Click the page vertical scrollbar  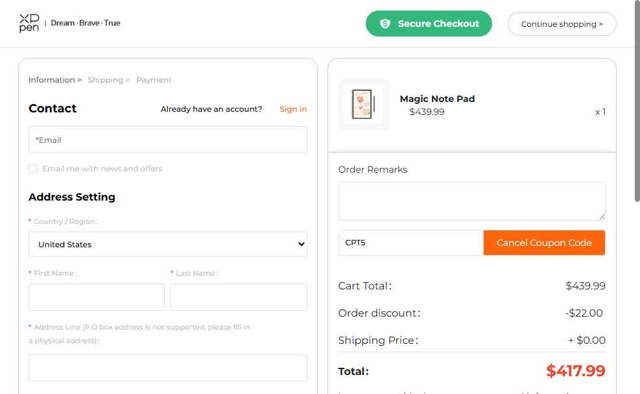point(637,102)
